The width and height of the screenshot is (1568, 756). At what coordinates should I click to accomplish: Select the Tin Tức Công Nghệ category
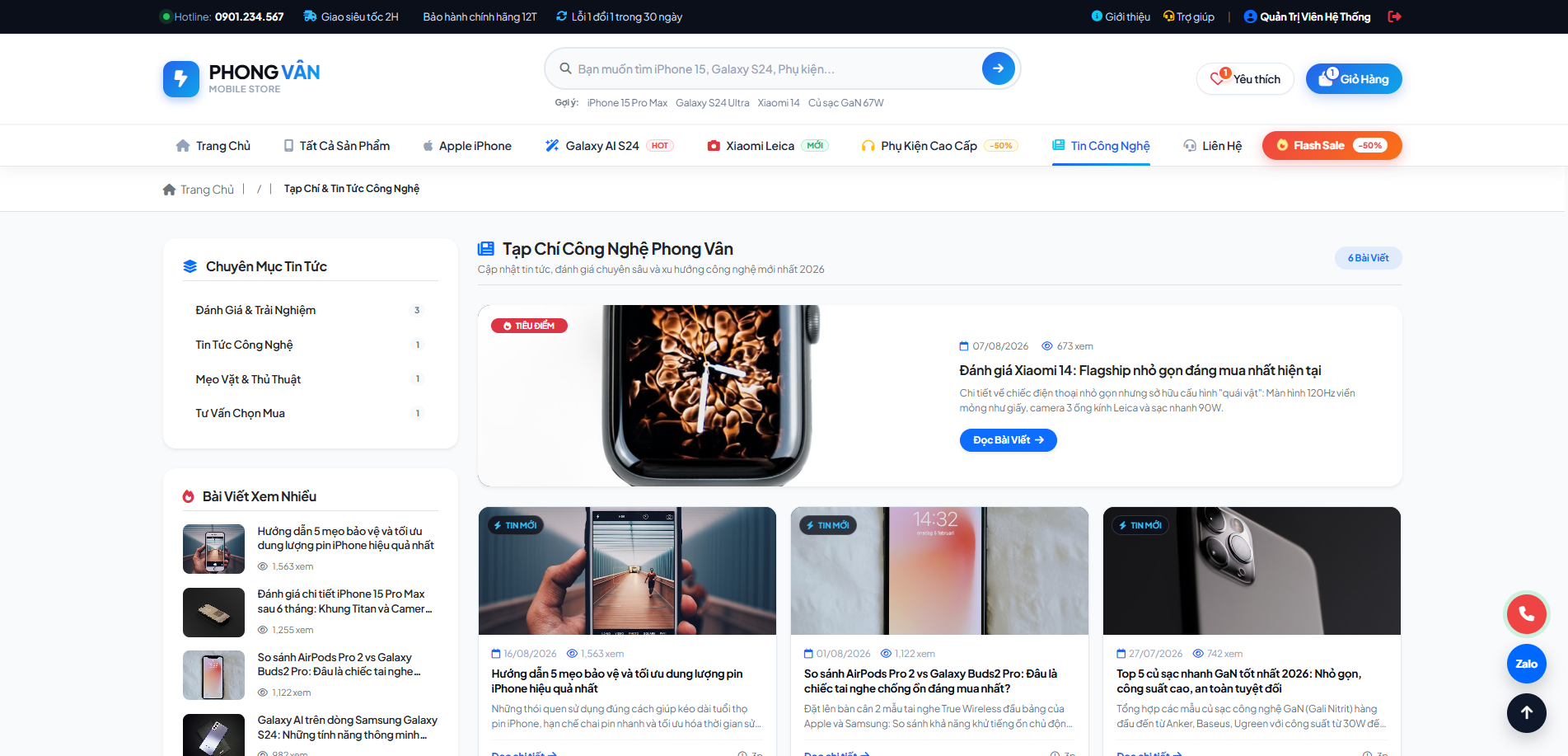pos(310,345)
